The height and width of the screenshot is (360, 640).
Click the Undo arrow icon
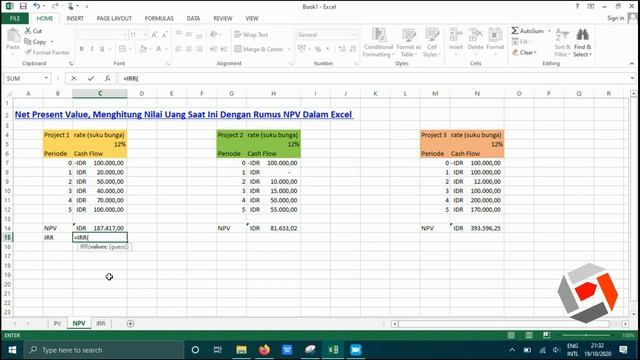[37, 6]
